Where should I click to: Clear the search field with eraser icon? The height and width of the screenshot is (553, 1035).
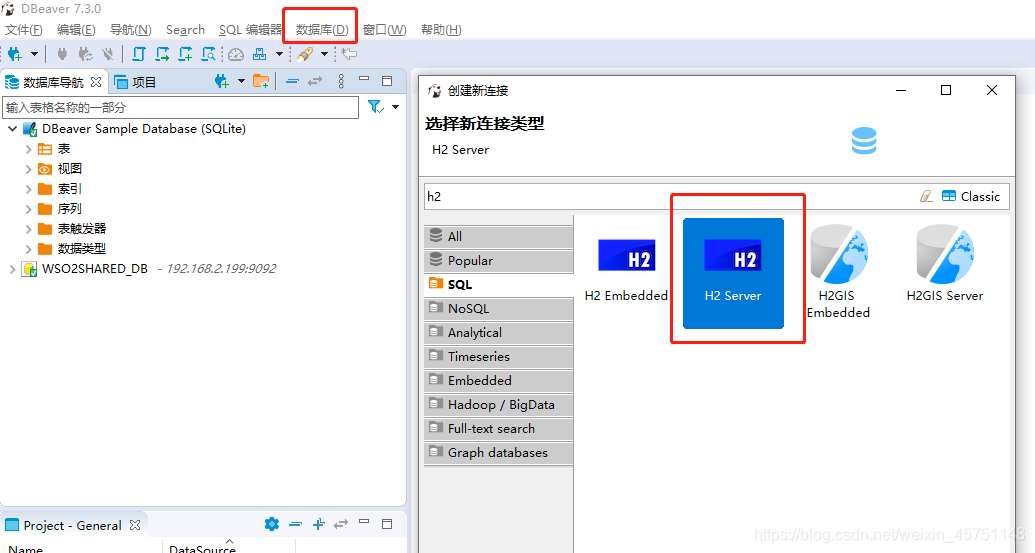point(927,197)
